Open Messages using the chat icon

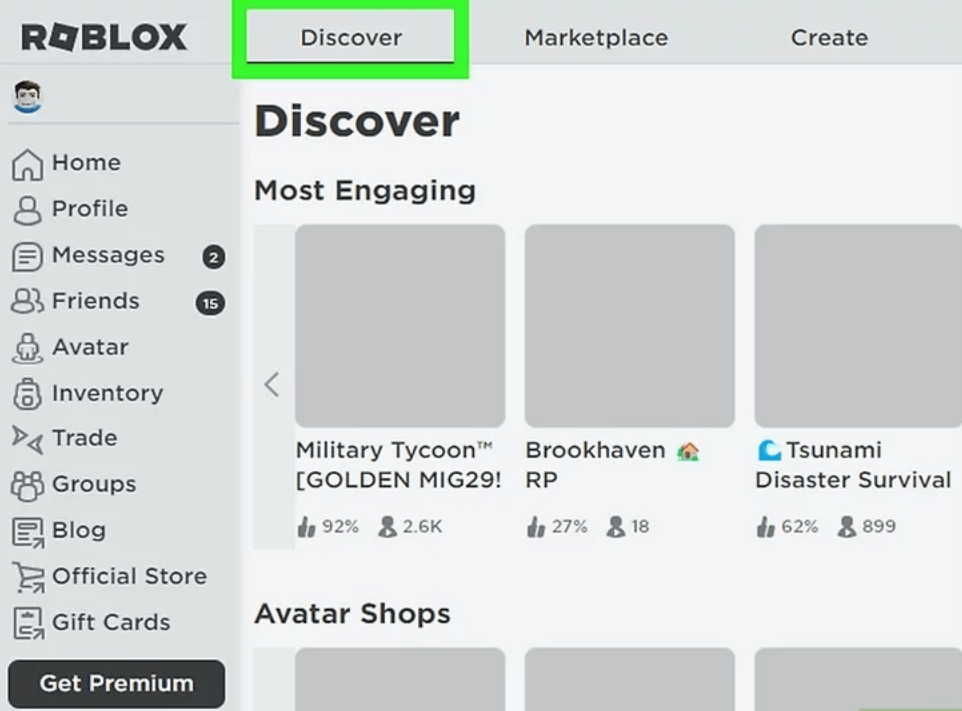click(x=27, y=256)
